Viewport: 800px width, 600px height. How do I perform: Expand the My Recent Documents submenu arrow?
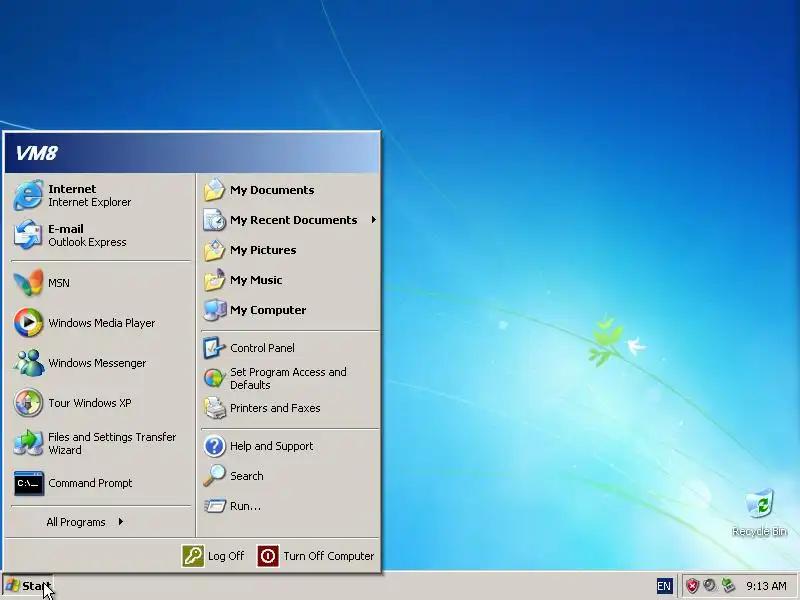click(x=373, y=220)
